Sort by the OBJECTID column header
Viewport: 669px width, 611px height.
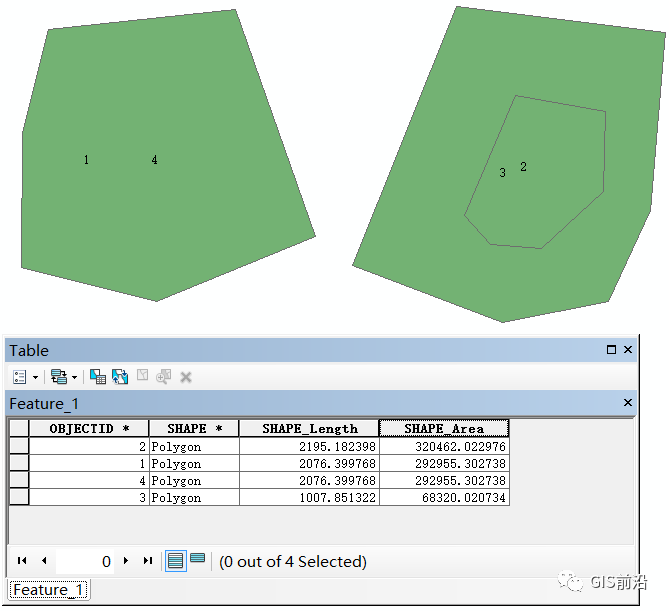(89, 428)
